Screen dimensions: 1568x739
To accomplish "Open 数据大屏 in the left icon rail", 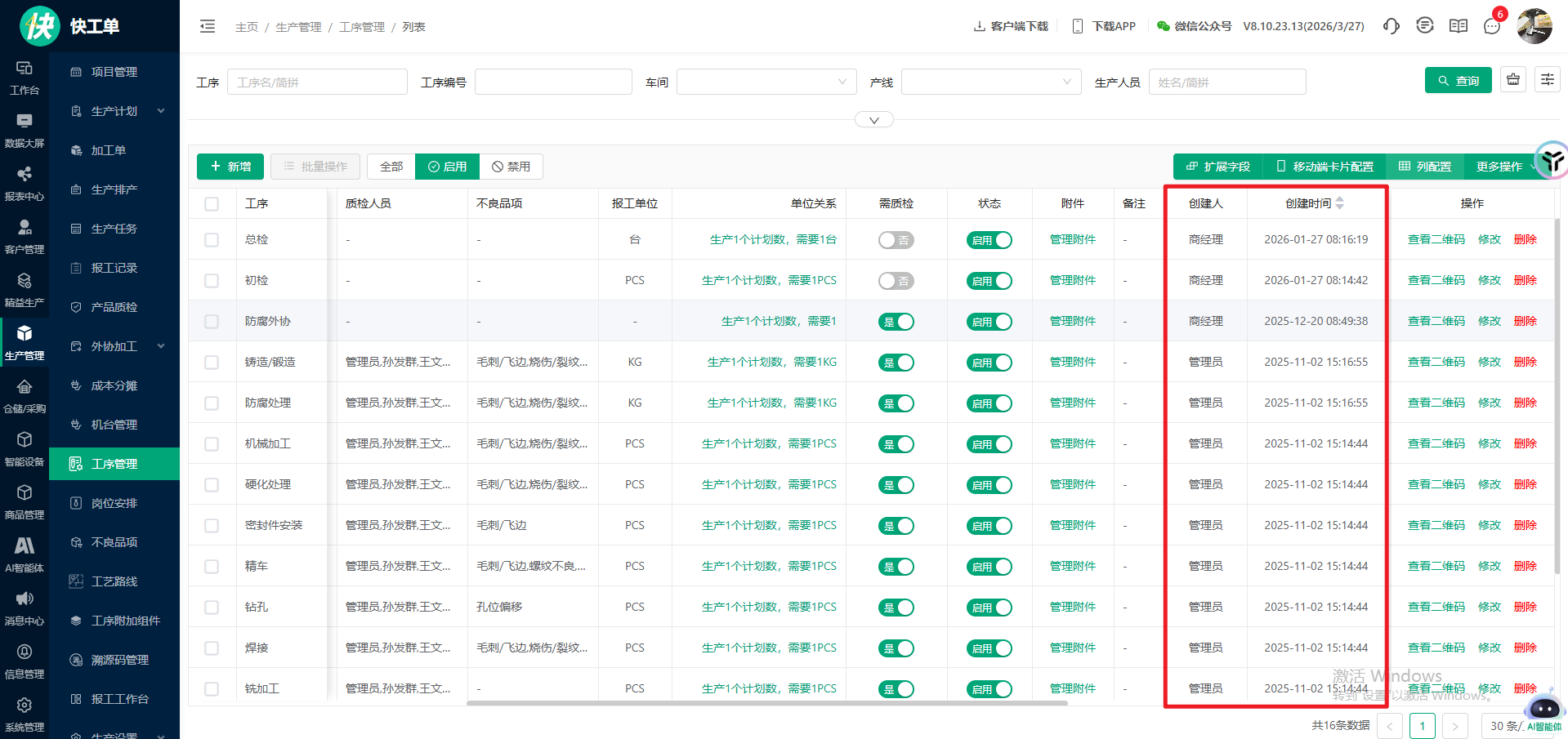I will tap(25, 130).
